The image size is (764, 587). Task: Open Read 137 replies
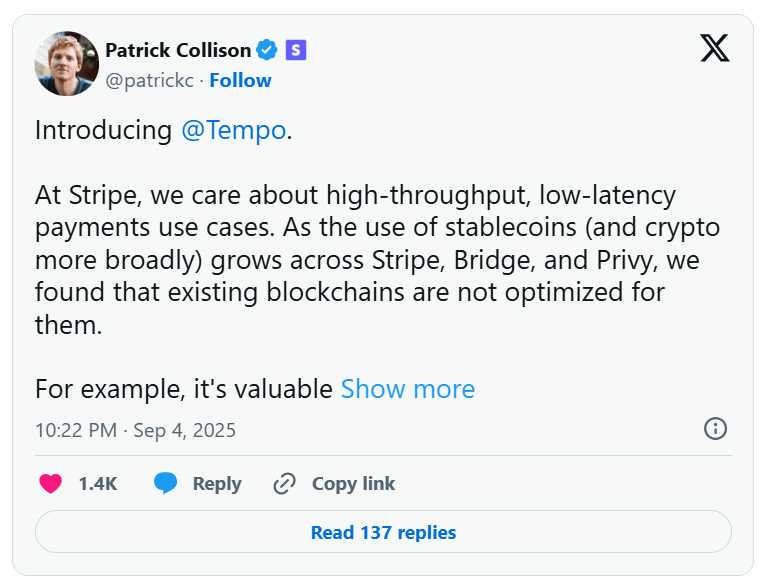point(383,532)
